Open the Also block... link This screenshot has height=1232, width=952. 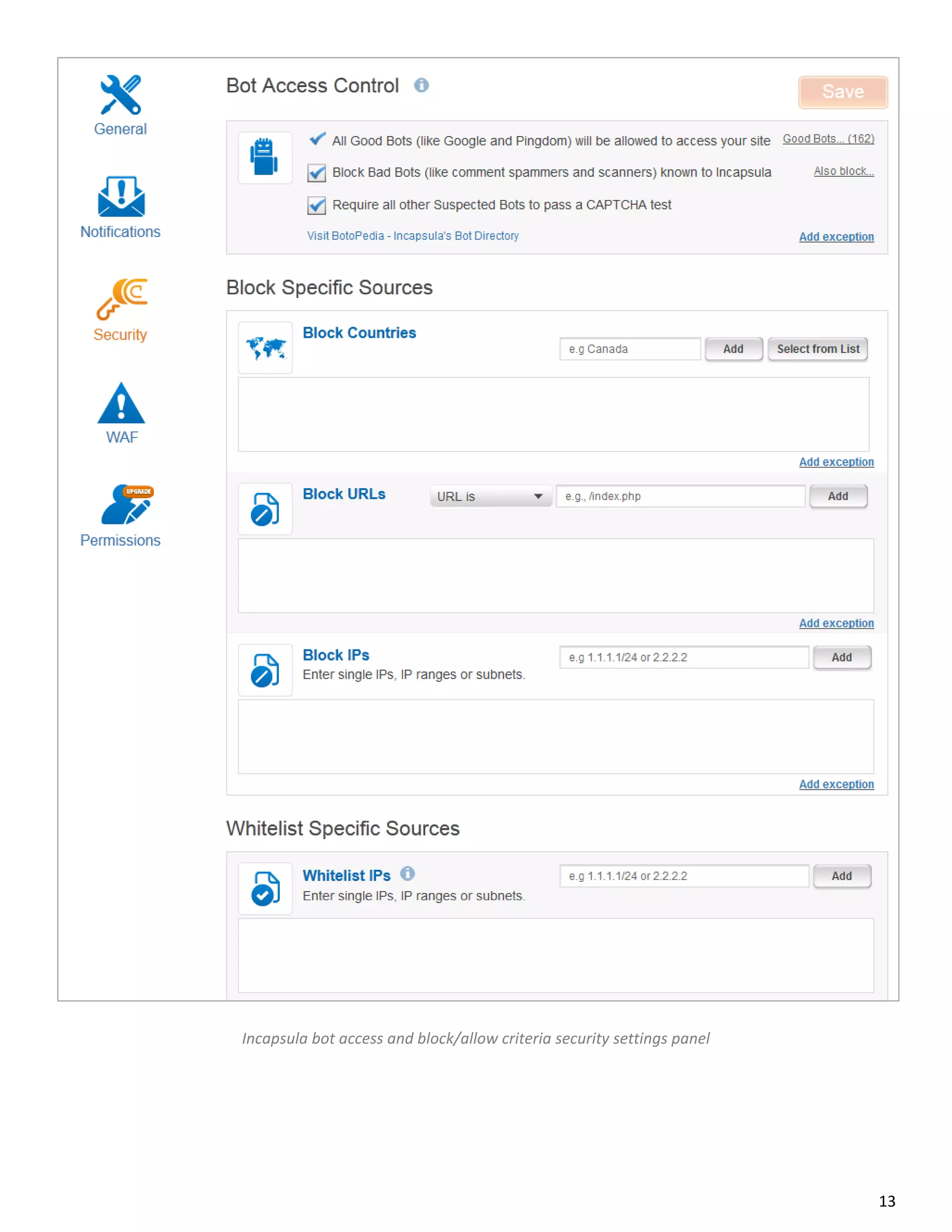[x=844, y=171]
